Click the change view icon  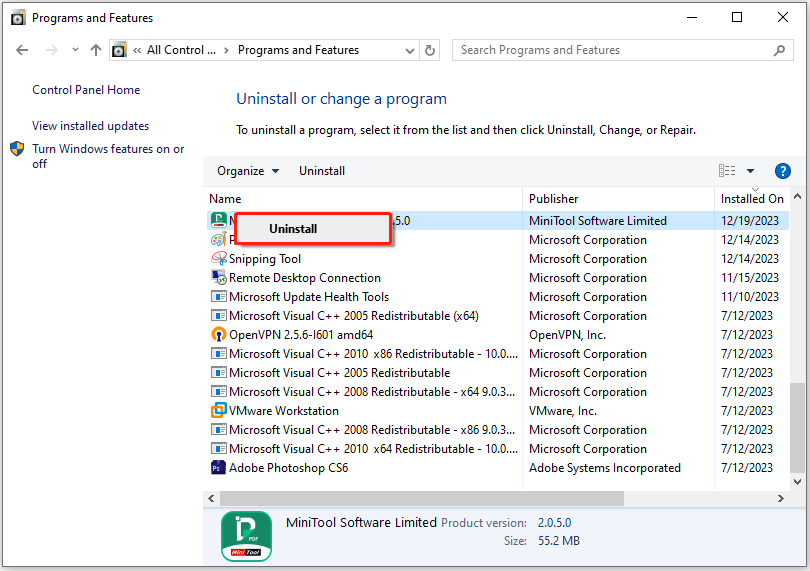click(727, 171)
